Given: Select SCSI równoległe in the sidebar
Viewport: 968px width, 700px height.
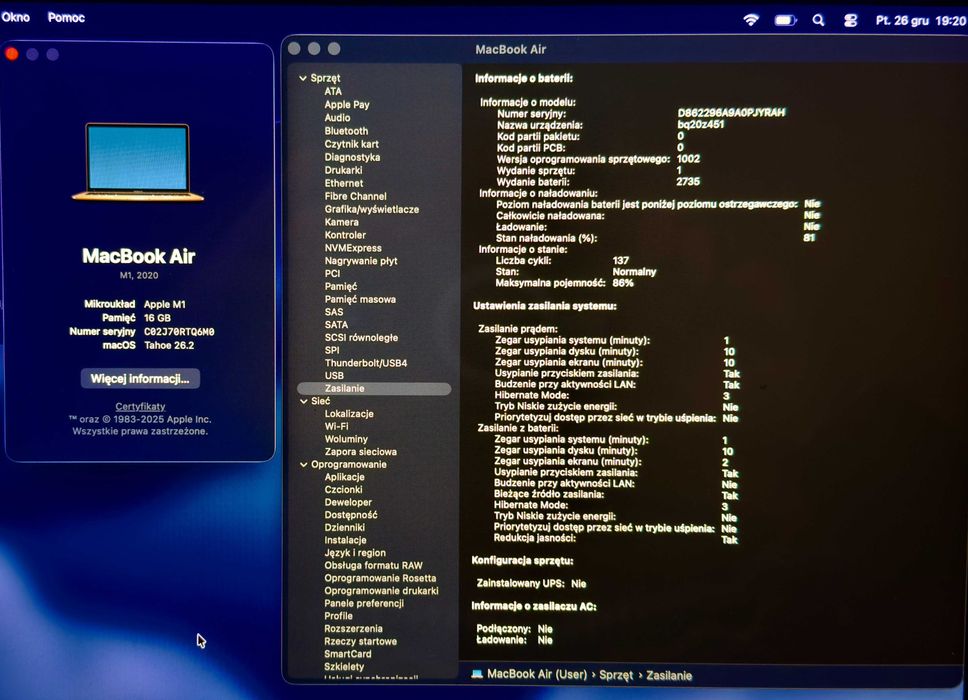Looking at the screenshot, I should [361, 338].
